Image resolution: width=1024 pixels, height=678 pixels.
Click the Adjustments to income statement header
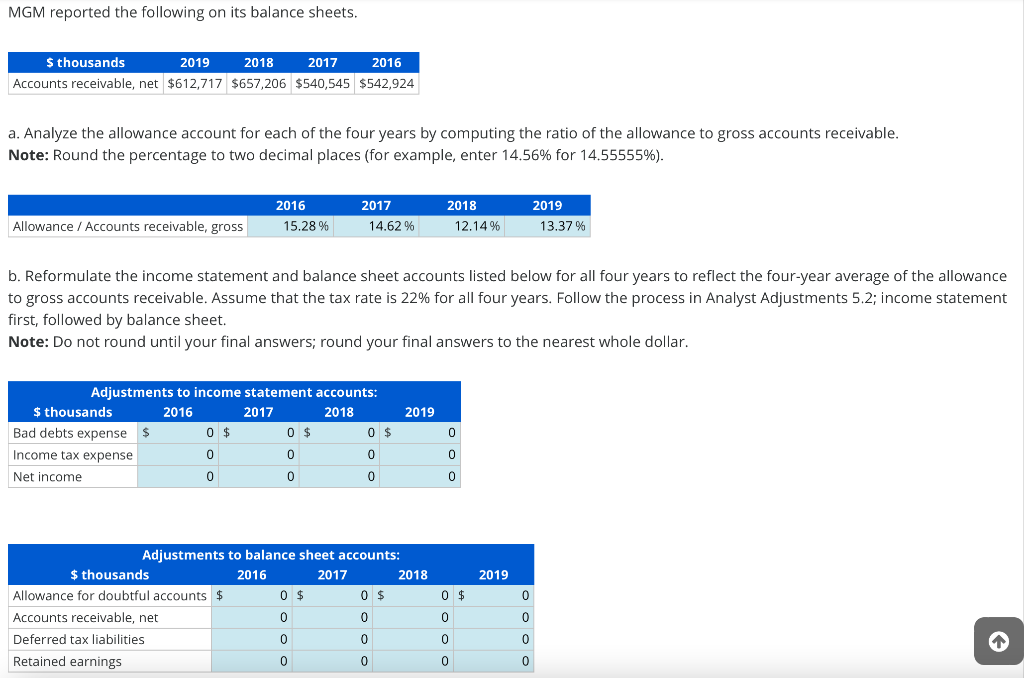[x=234, y=392]
